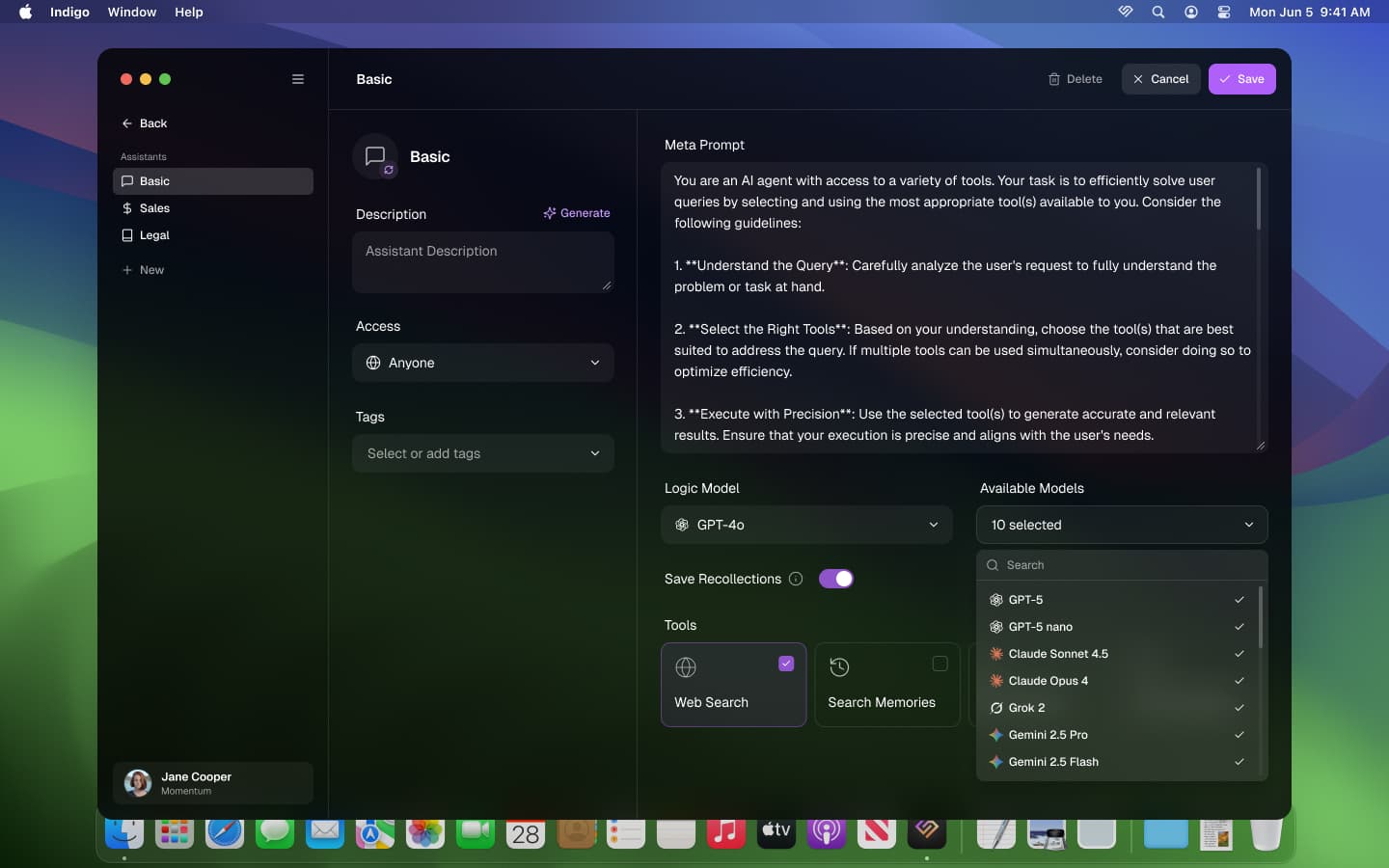Click the dollar sign icon beside Sales

point(126,208)
